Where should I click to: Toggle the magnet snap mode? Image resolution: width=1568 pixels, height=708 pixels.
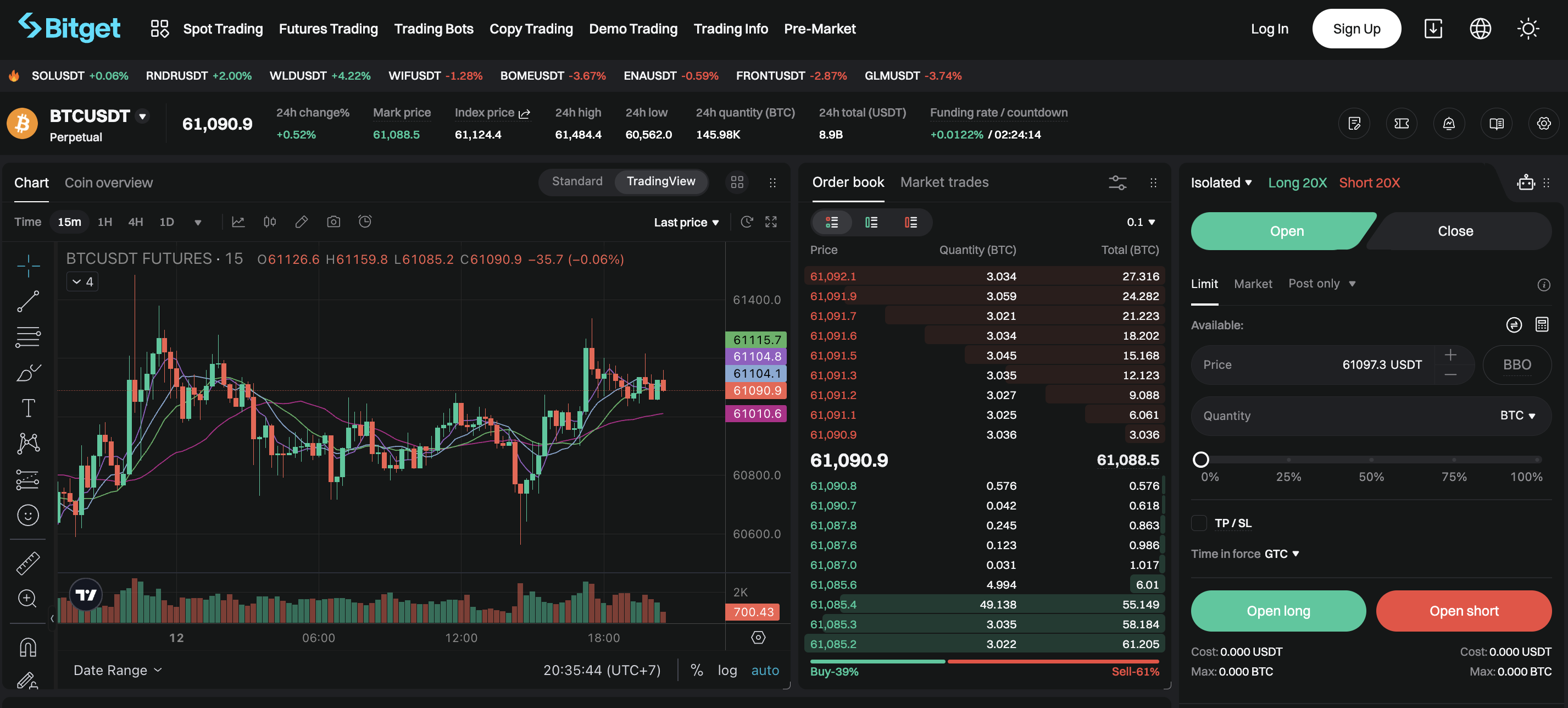click(28, 647)
